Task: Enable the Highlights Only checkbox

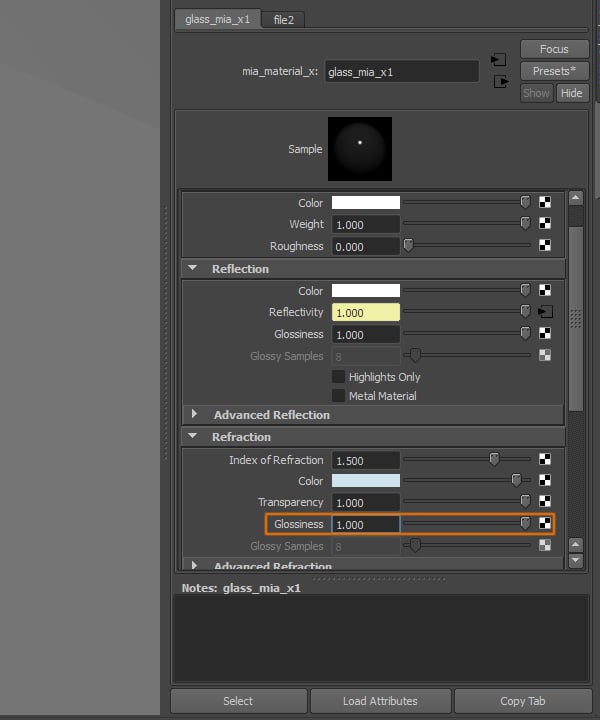Action: click(x=339, y=377)
